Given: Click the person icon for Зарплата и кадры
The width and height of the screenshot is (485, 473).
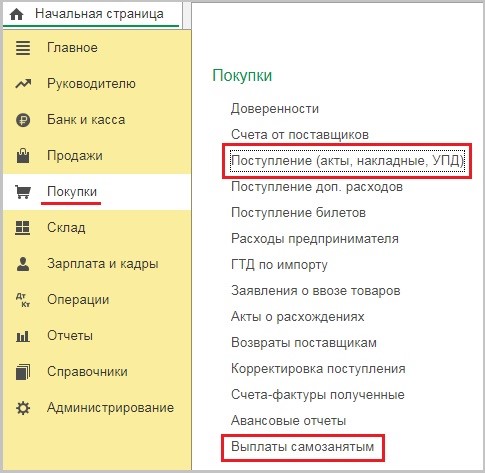Looking at the screenshot, I should click(x=23, y=264).
